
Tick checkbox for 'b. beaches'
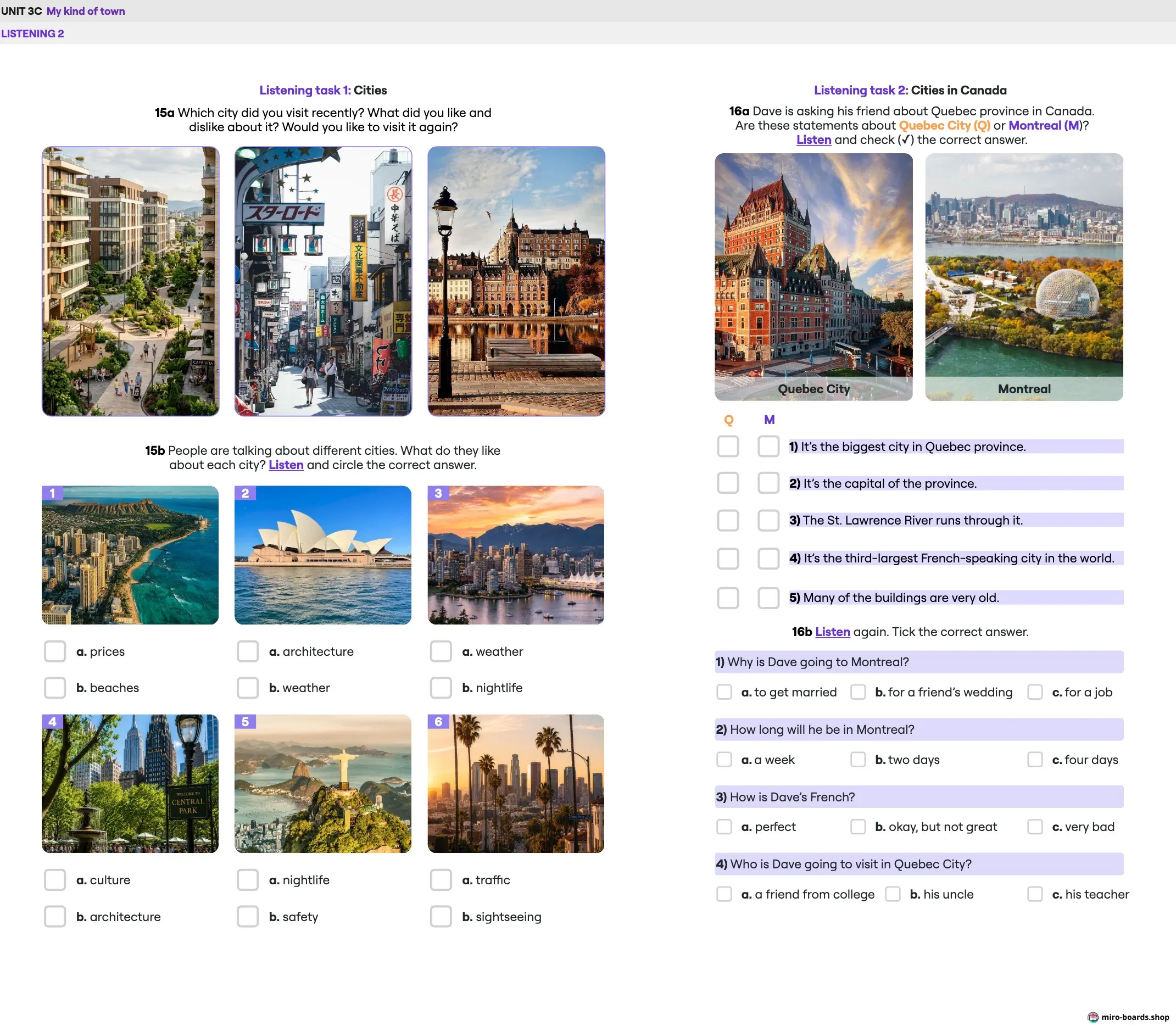pyautogui.click(x=55, y=688)
